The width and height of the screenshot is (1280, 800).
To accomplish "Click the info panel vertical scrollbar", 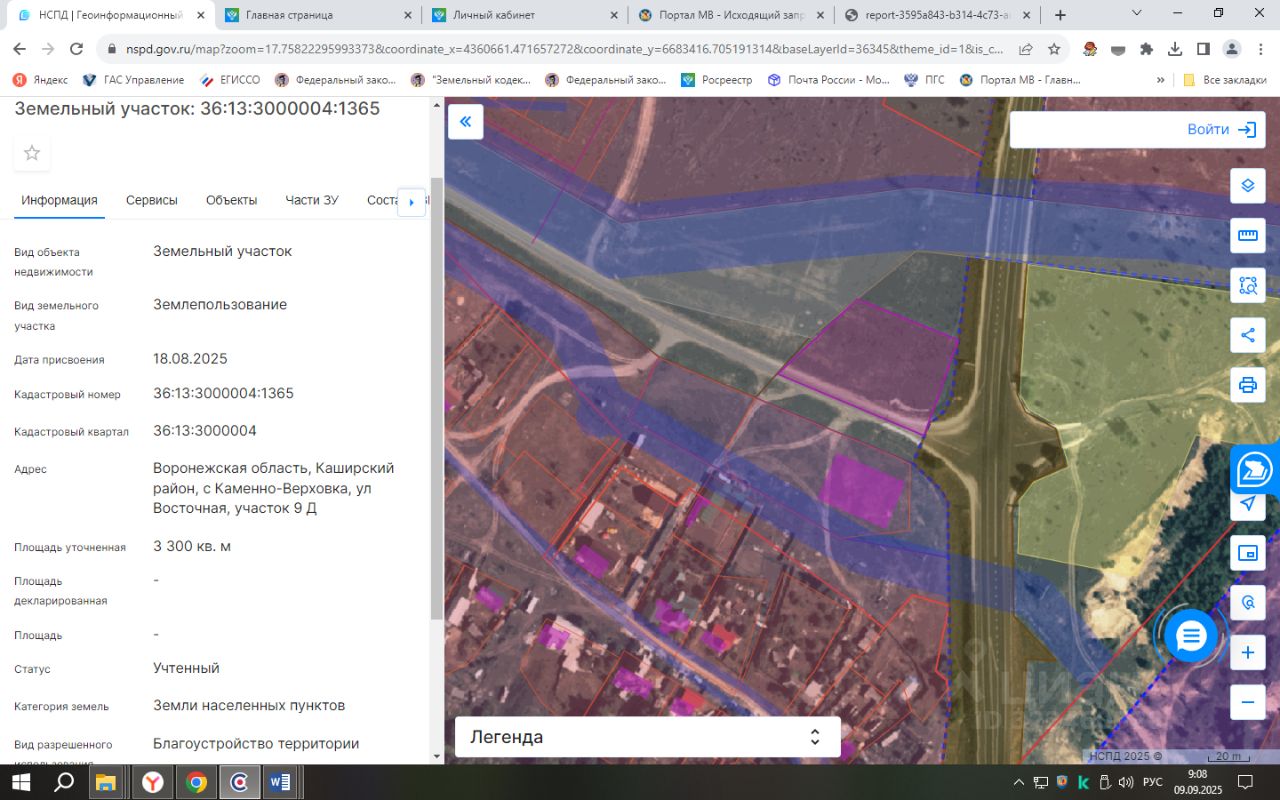I will [436, 400].
